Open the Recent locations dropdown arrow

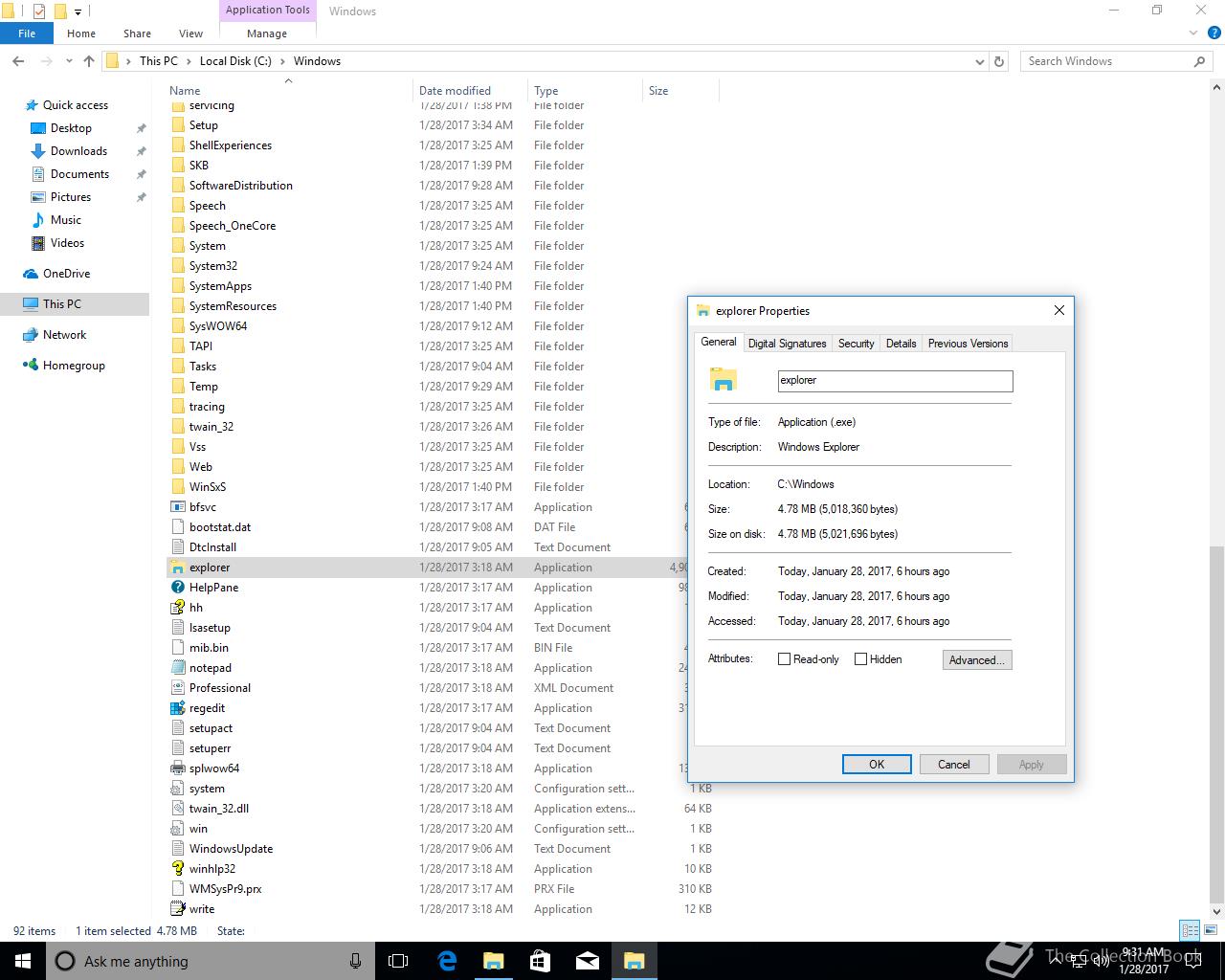click(68, 61)
